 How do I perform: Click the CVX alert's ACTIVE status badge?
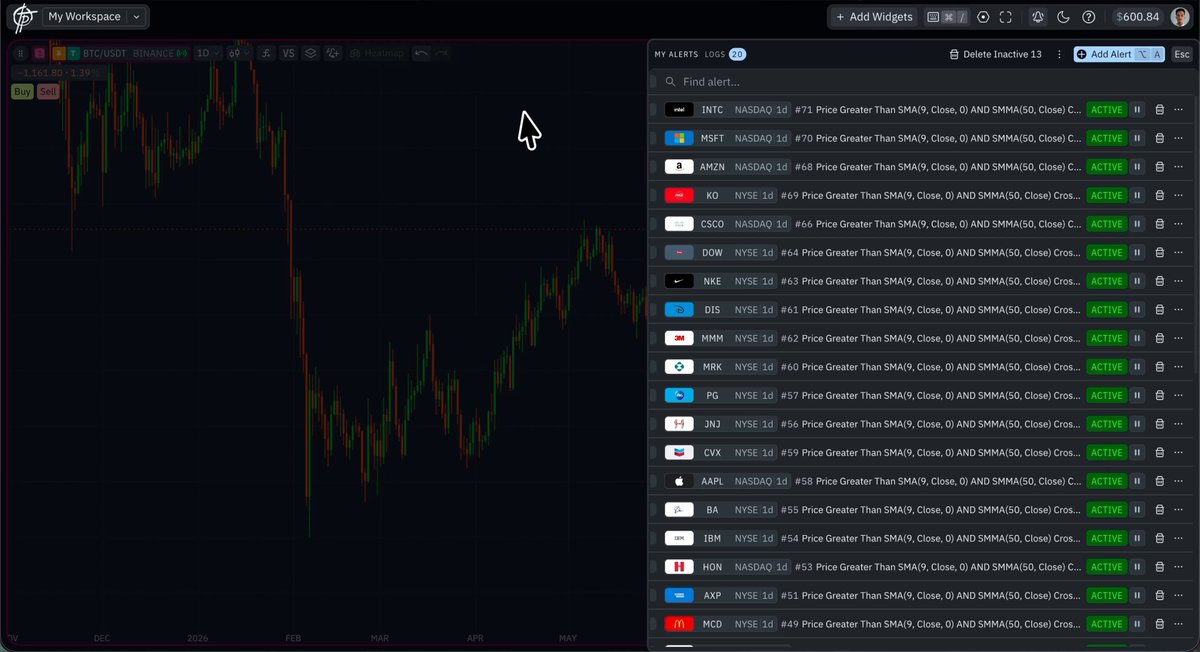(x=1106, y=453)
